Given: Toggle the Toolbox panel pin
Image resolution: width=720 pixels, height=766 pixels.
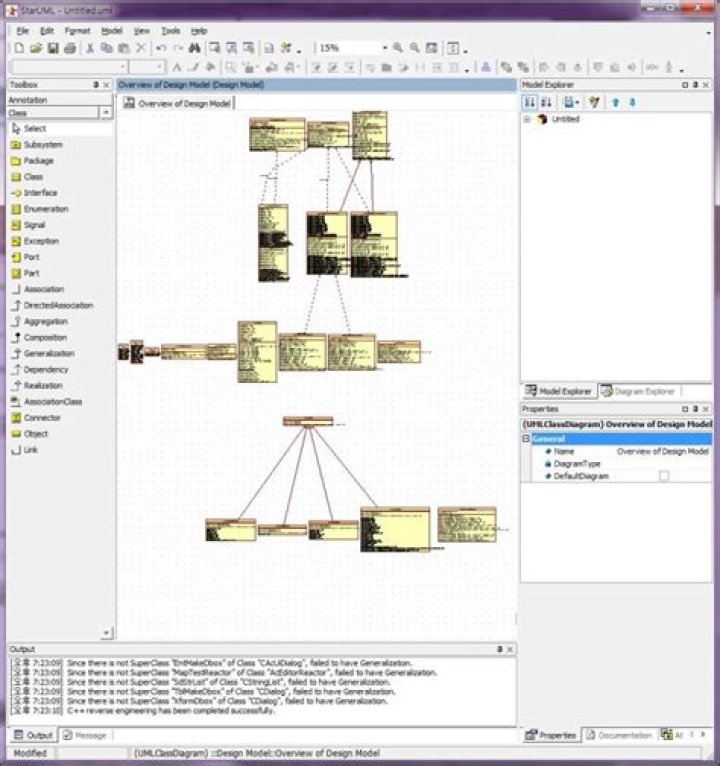Looking at the screenshot, I should point(96,85).
